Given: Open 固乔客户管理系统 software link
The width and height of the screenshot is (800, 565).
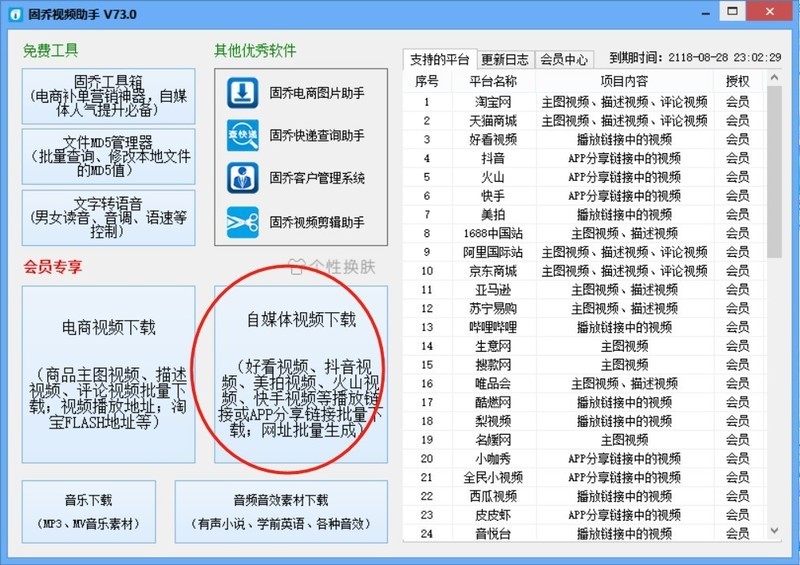Looking at the screenshot, I should click(x=317, y=178).
